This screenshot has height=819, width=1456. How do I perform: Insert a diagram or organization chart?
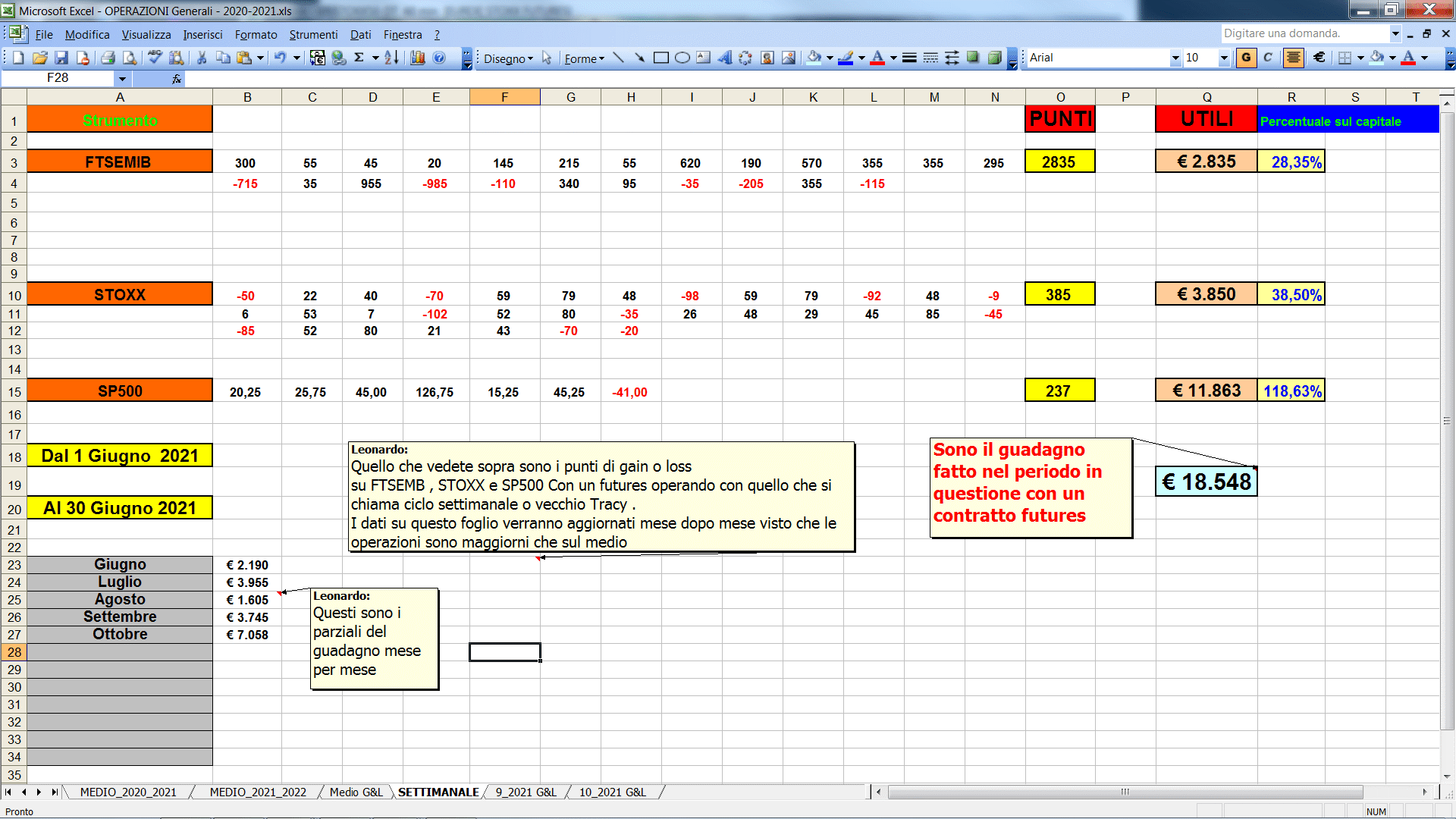tap(746, 58)
